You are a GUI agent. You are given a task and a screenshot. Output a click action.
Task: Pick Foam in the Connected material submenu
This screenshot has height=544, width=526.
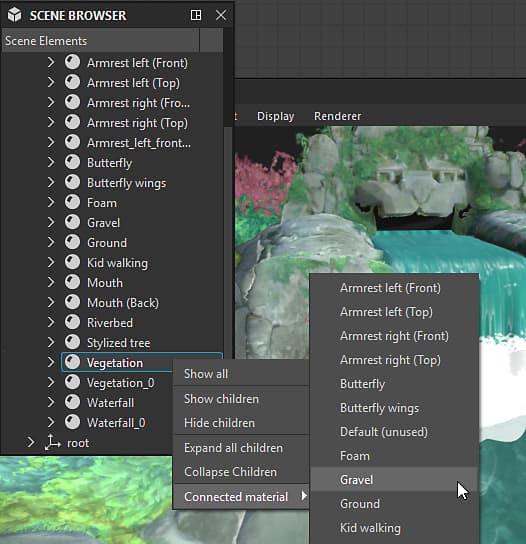pos(394,456)
